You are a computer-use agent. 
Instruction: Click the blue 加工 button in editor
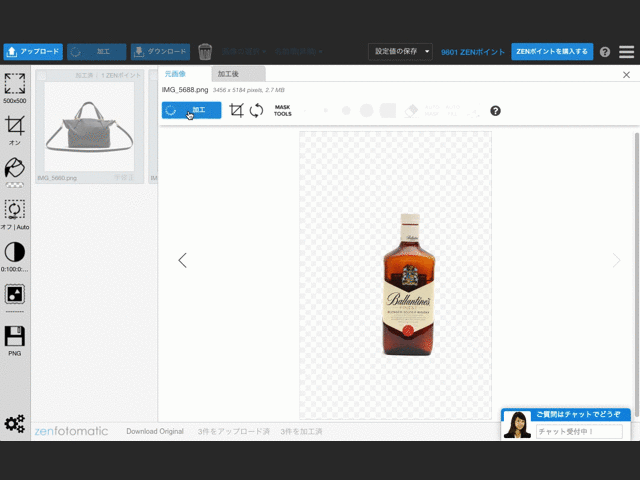tap(191, 110)
